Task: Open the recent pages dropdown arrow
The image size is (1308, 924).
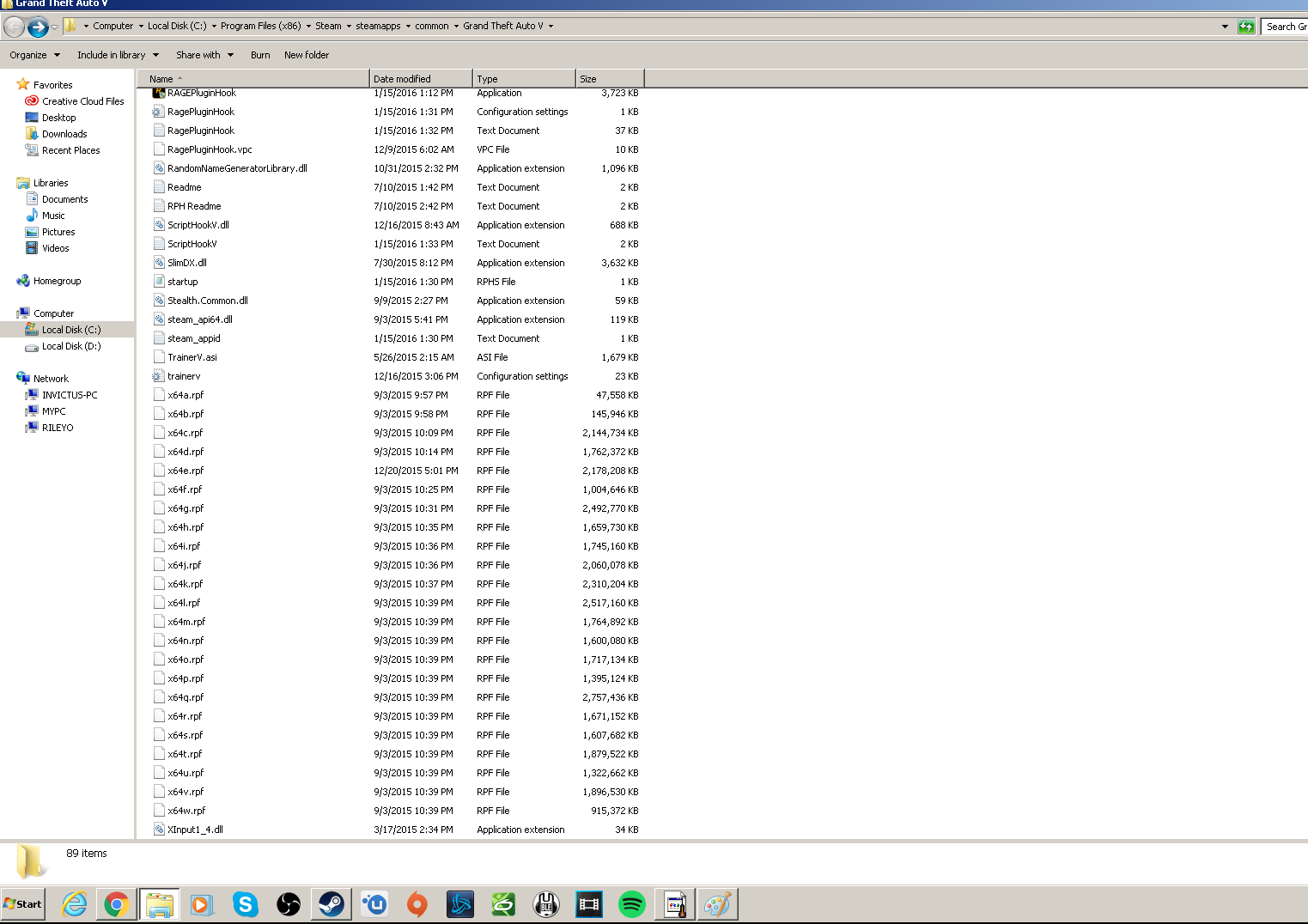Action: coord(55,27)
